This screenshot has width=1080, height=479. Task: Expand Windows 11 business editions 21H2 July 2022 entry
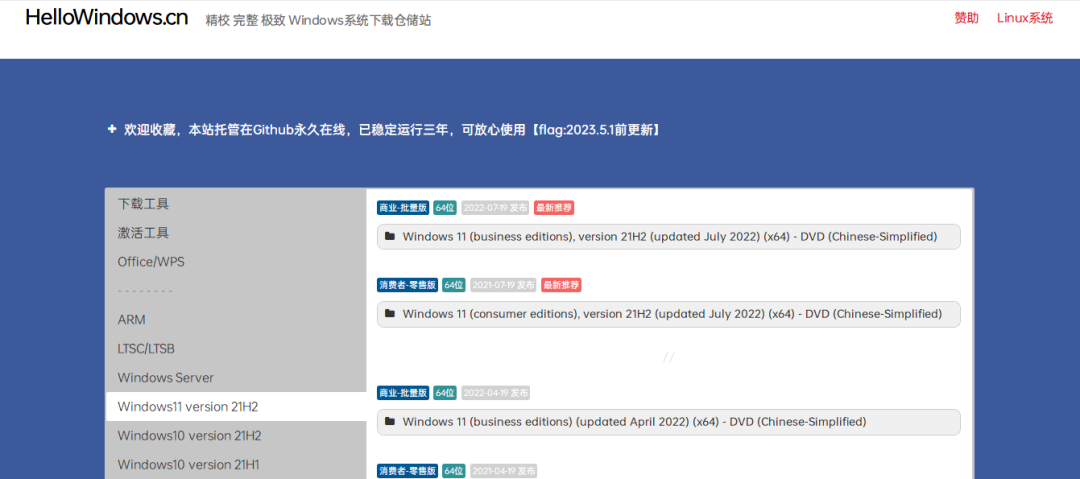[x=669, y=236]
